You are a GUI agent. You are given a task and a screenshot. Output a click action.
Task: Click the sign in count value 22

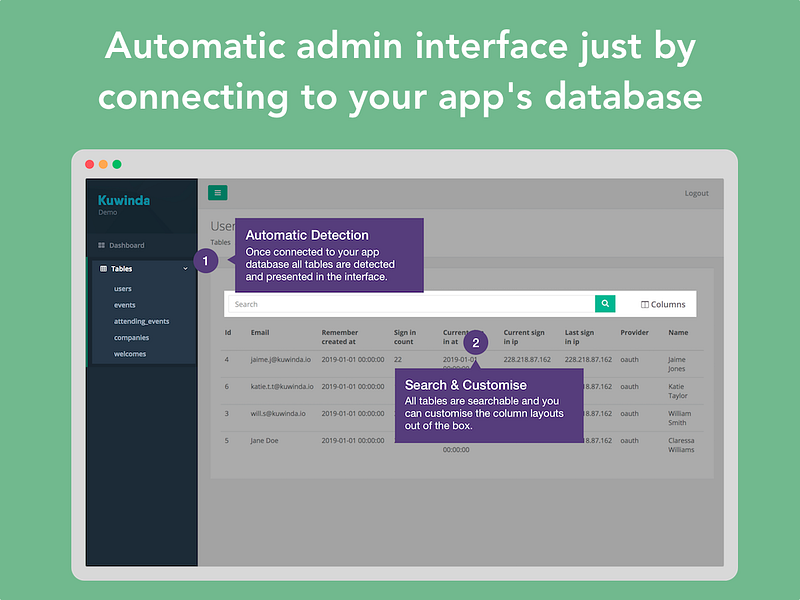[397, 360]
